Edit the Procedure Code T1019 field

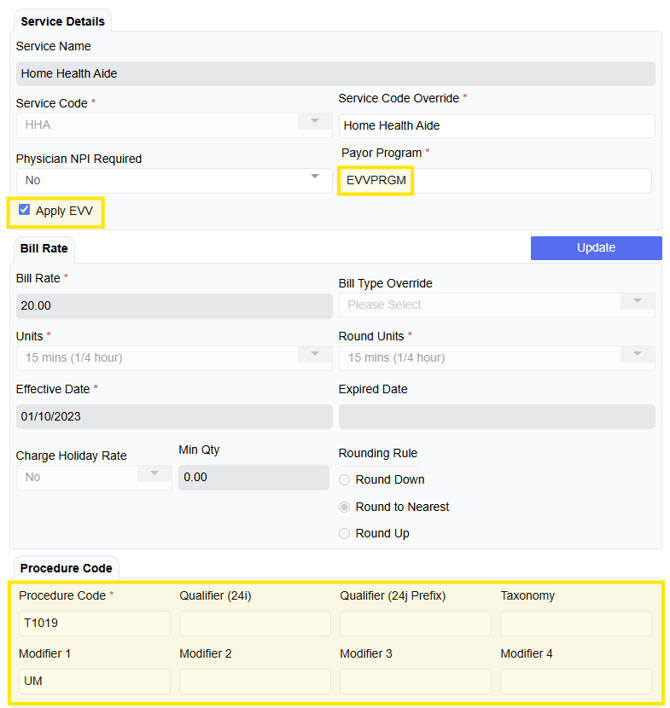94,623
